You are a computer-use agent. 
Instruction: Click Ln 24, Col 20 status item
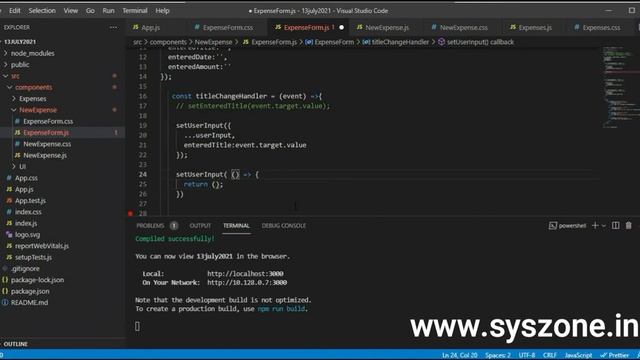pyautogui.click(x=460, y=356)
